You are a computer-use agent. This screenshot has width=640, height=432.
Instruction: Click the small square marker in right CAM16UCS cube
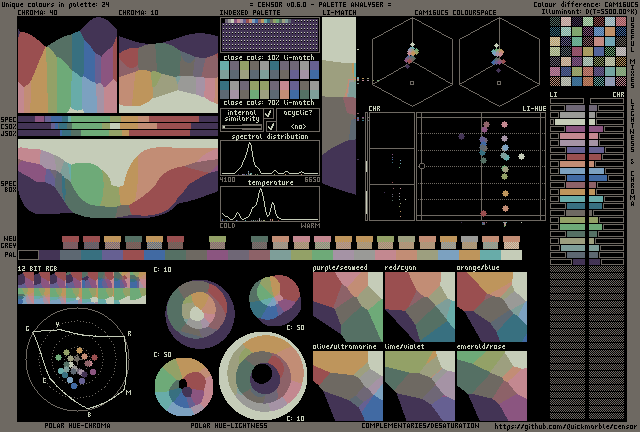(499, 83)
